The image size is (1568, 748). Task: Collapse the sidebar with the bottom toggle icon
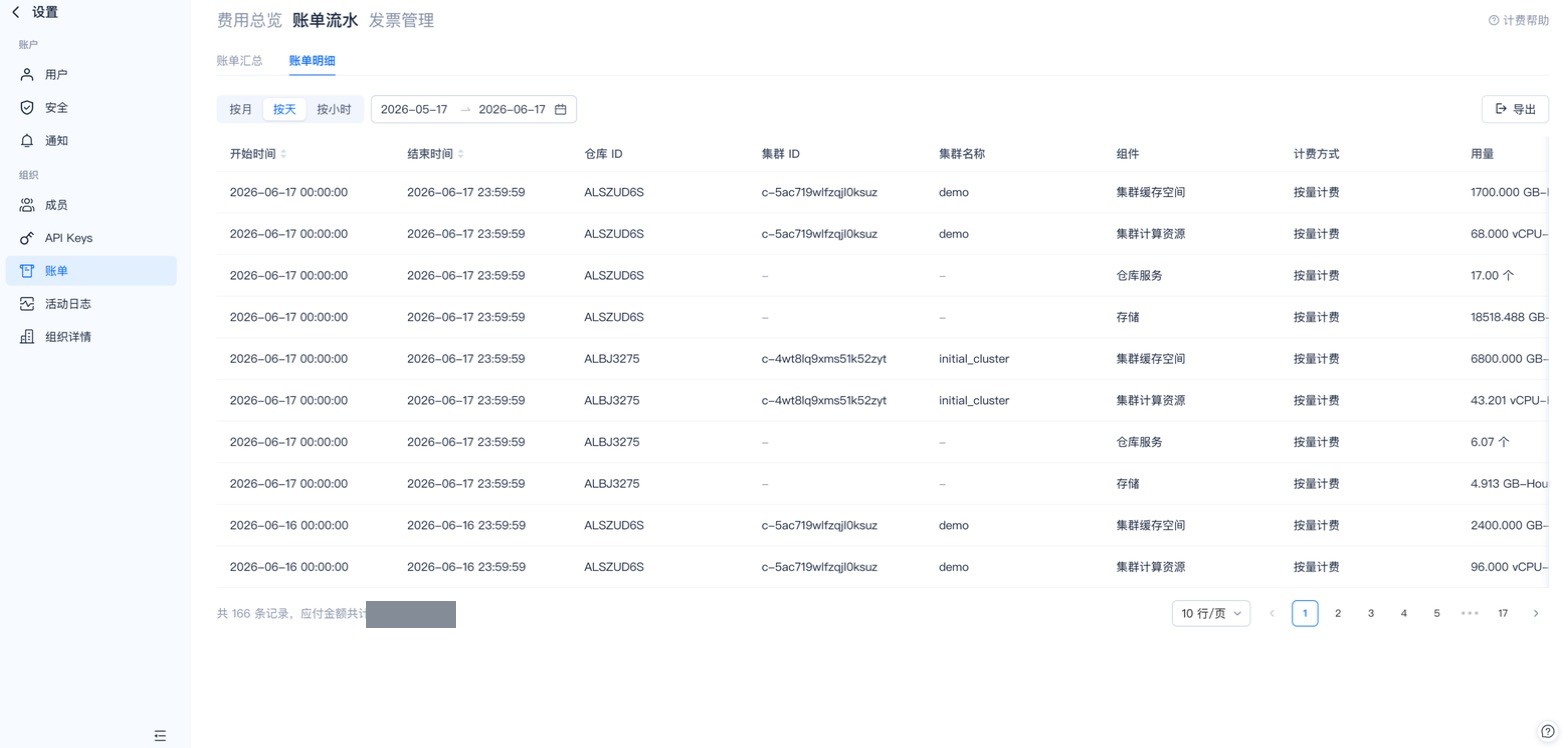click(160, 735)
